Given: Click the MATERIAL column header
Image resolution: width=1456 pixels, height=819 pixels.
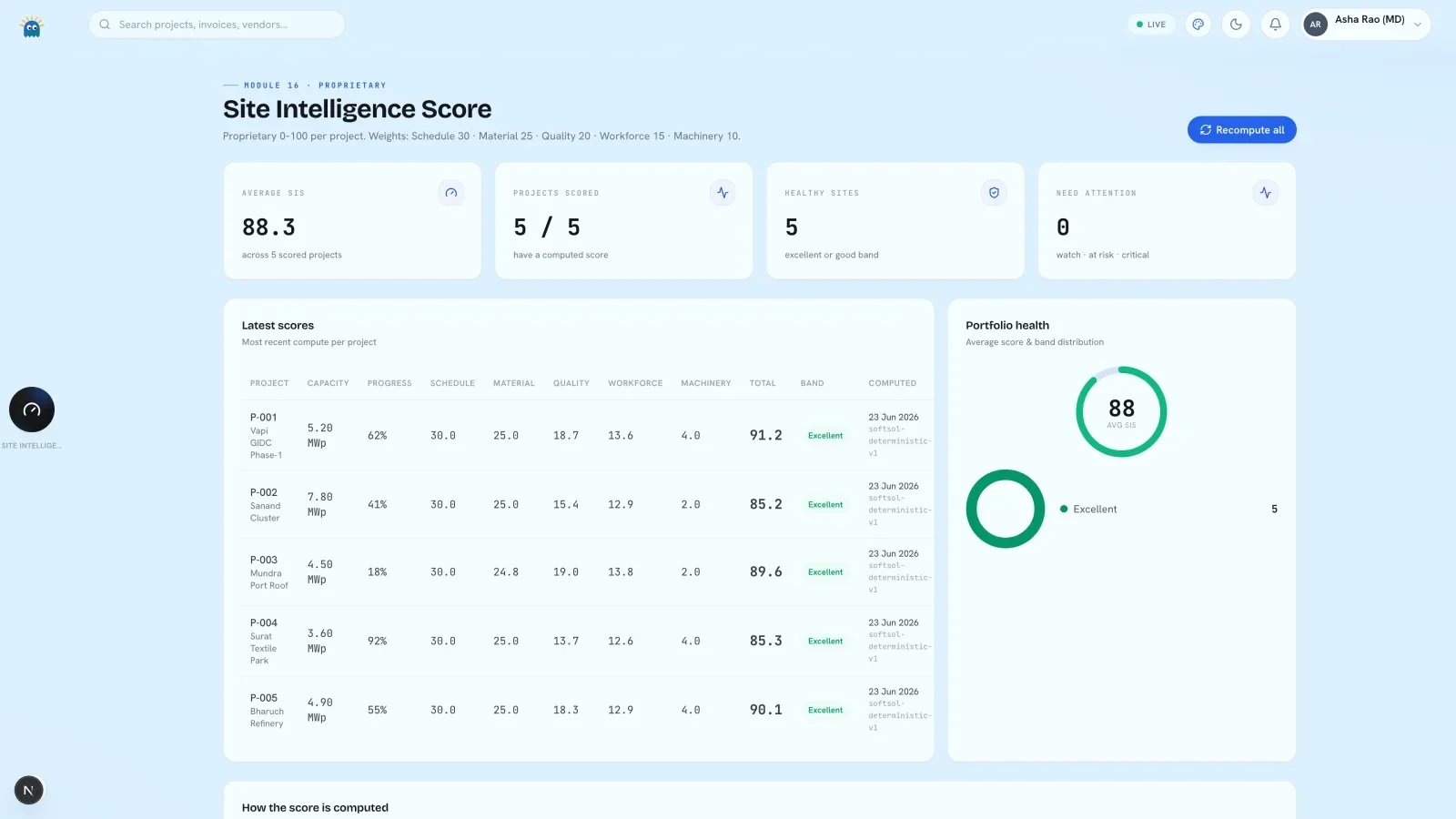Looking at the screenshot, I should click(513, 383).
